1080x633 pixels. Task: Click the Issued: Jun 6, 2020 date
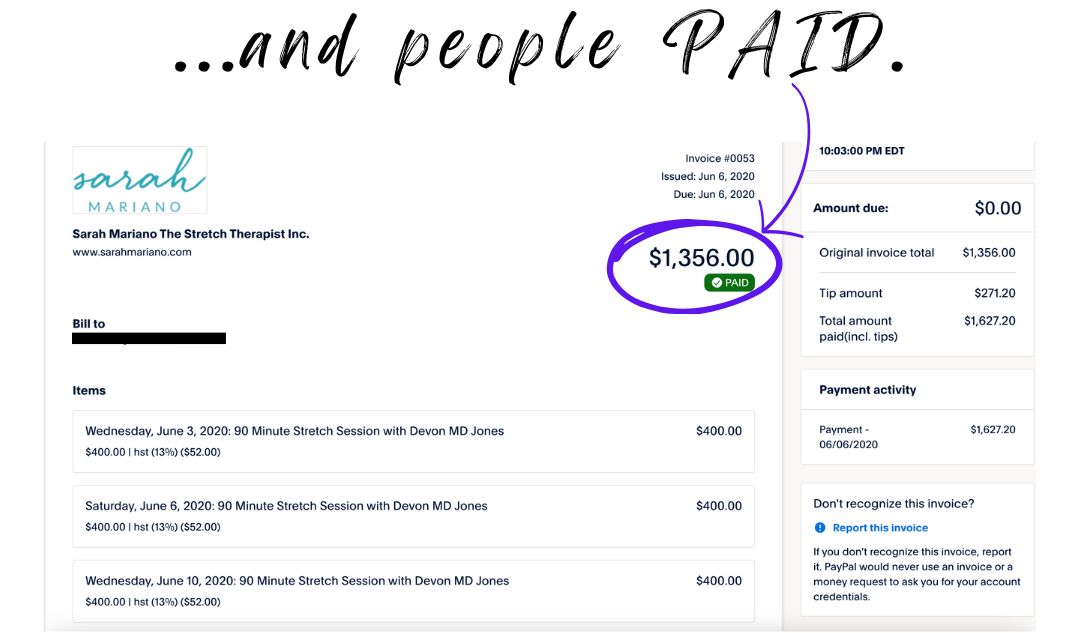click(708, 177)
